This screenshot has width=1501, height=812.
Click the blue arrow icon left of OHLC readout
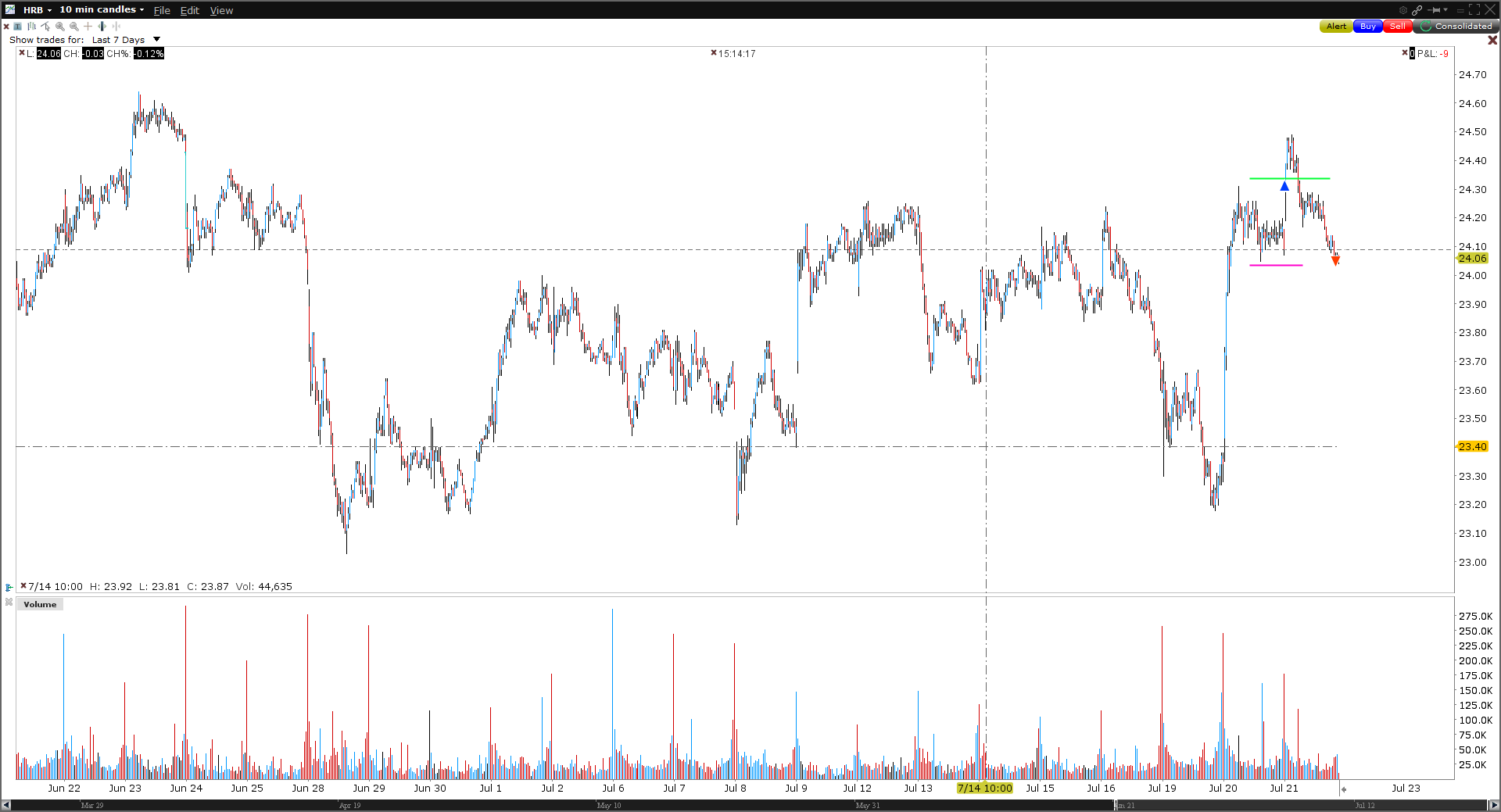click(9, 587)
